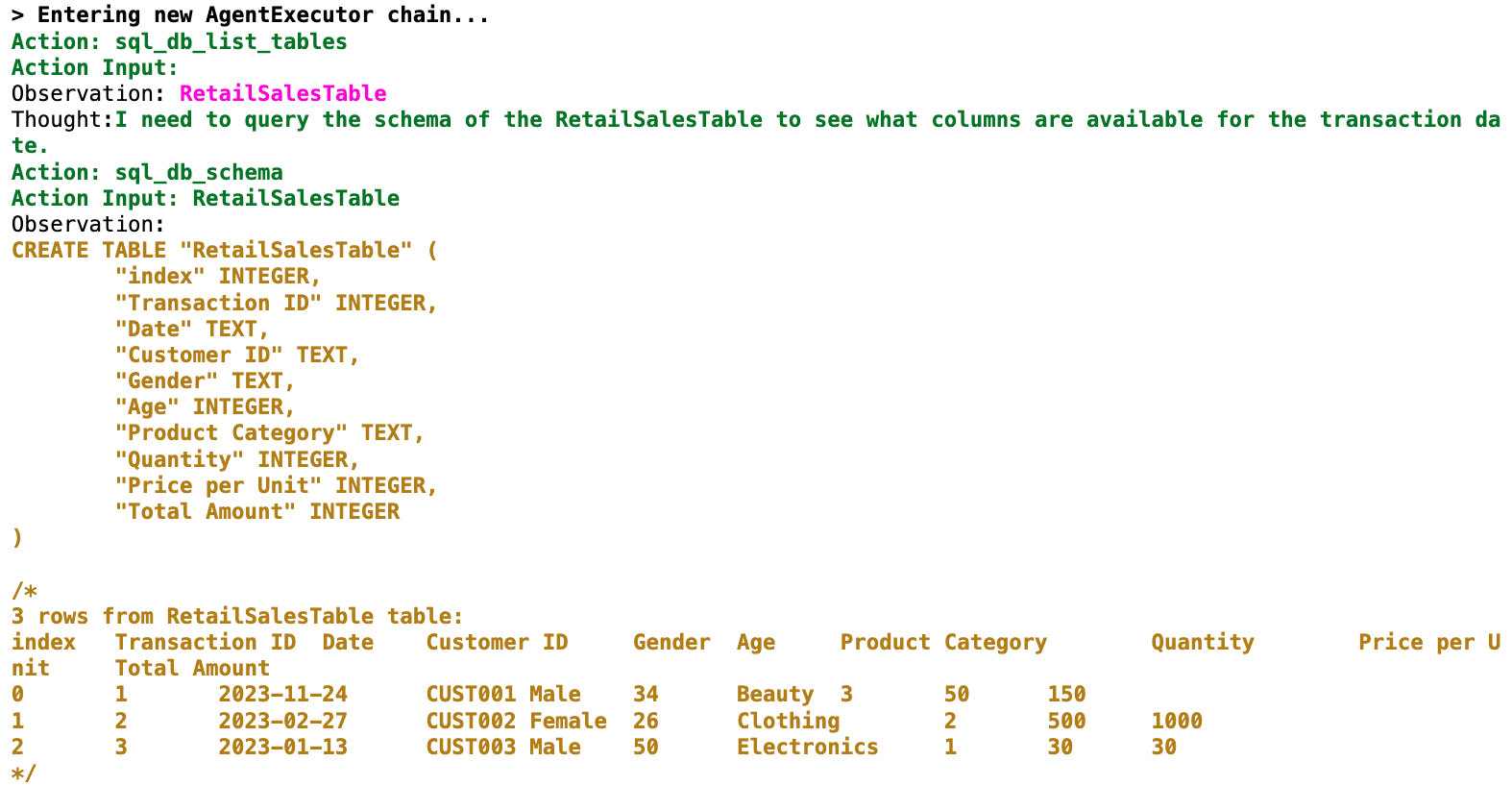The width and height of the screenshot is (1512, 786).
Task: Select the "Age" INTEGER column definition
Action: (204, 406)
